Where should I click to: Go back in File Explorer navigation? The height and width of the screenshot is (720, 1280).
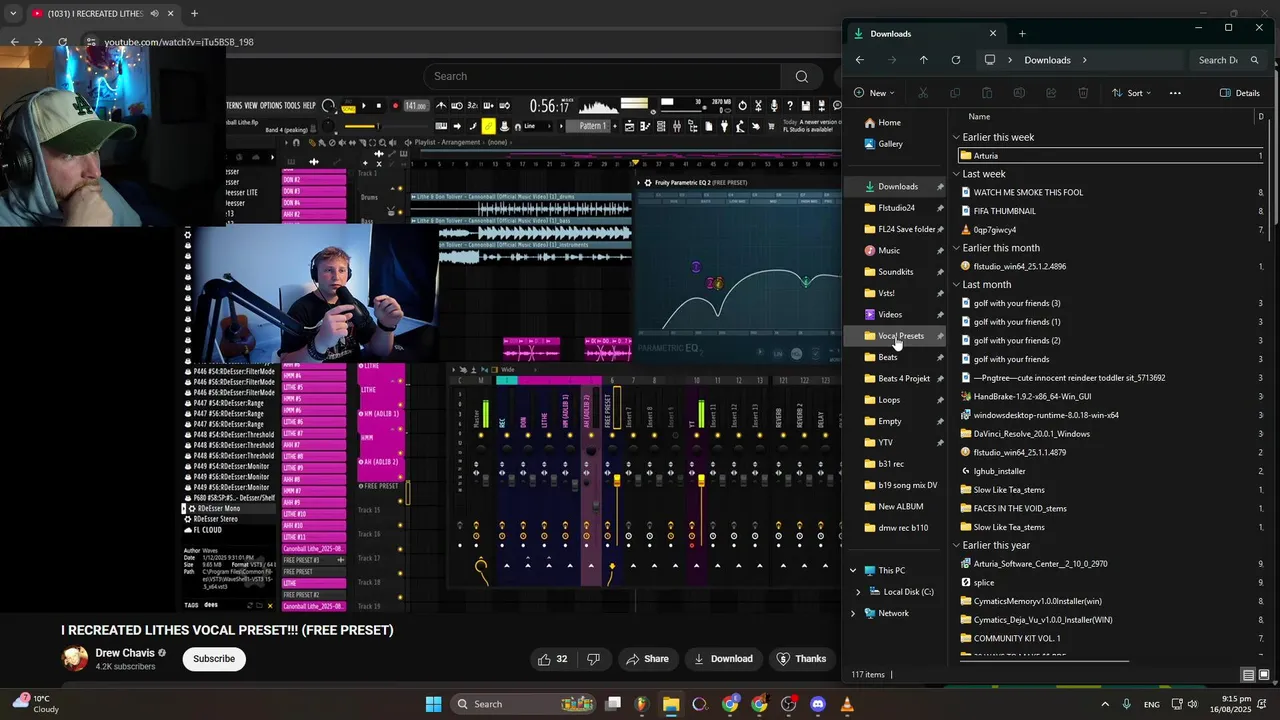tap(859, 60)
